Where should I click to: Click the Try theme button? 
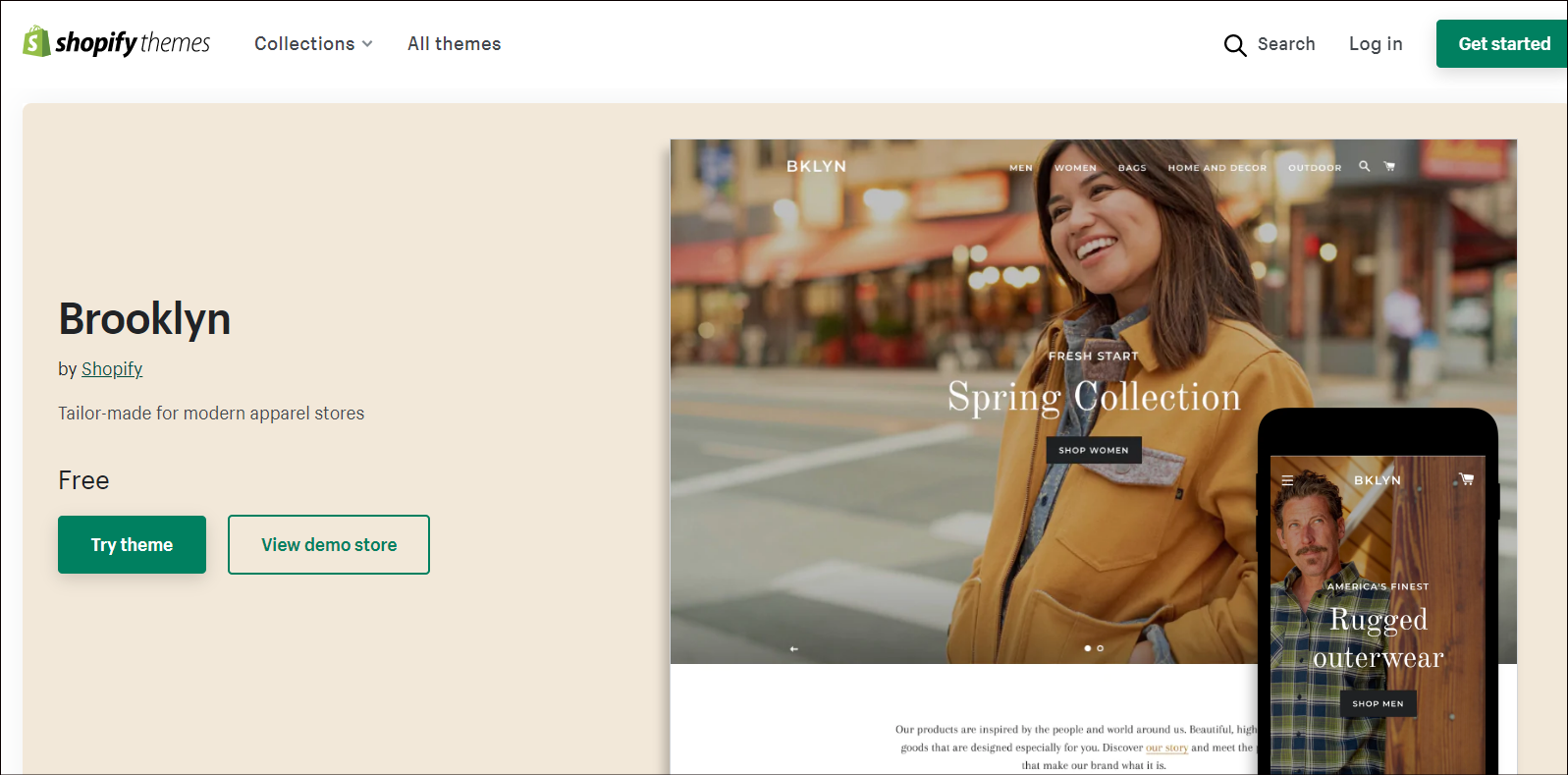pos(132,544)
